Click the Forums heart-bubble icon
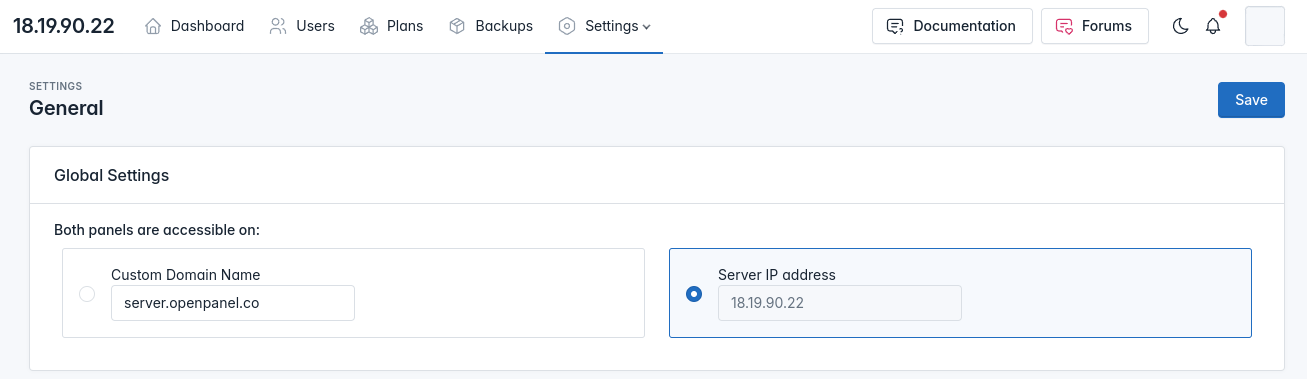 pos(1064,26)
